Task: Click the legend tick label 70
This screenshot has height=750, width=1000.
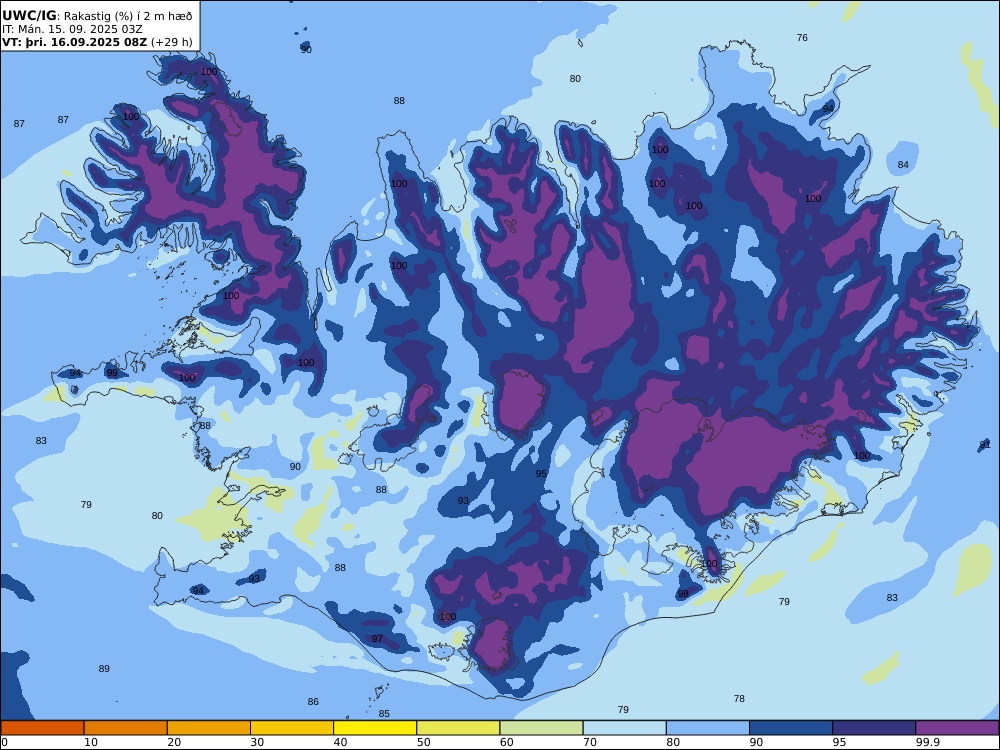Action: tap(590, 742)
